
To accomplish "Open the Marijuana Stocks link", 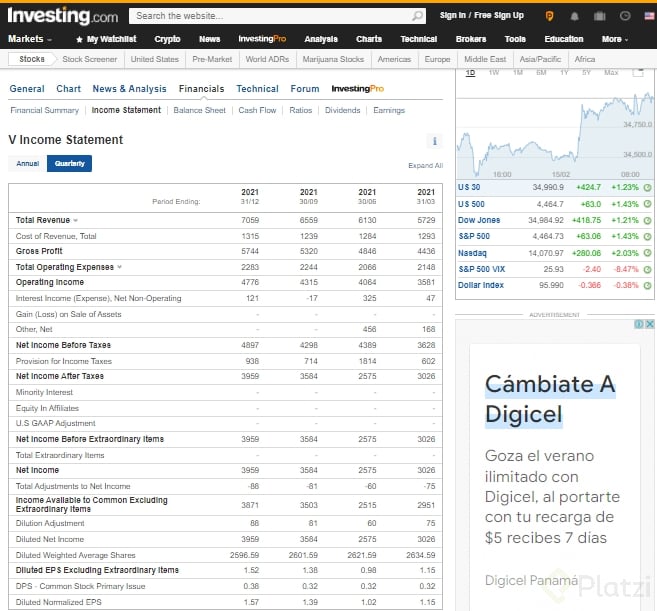I will [x=333, y=59].
